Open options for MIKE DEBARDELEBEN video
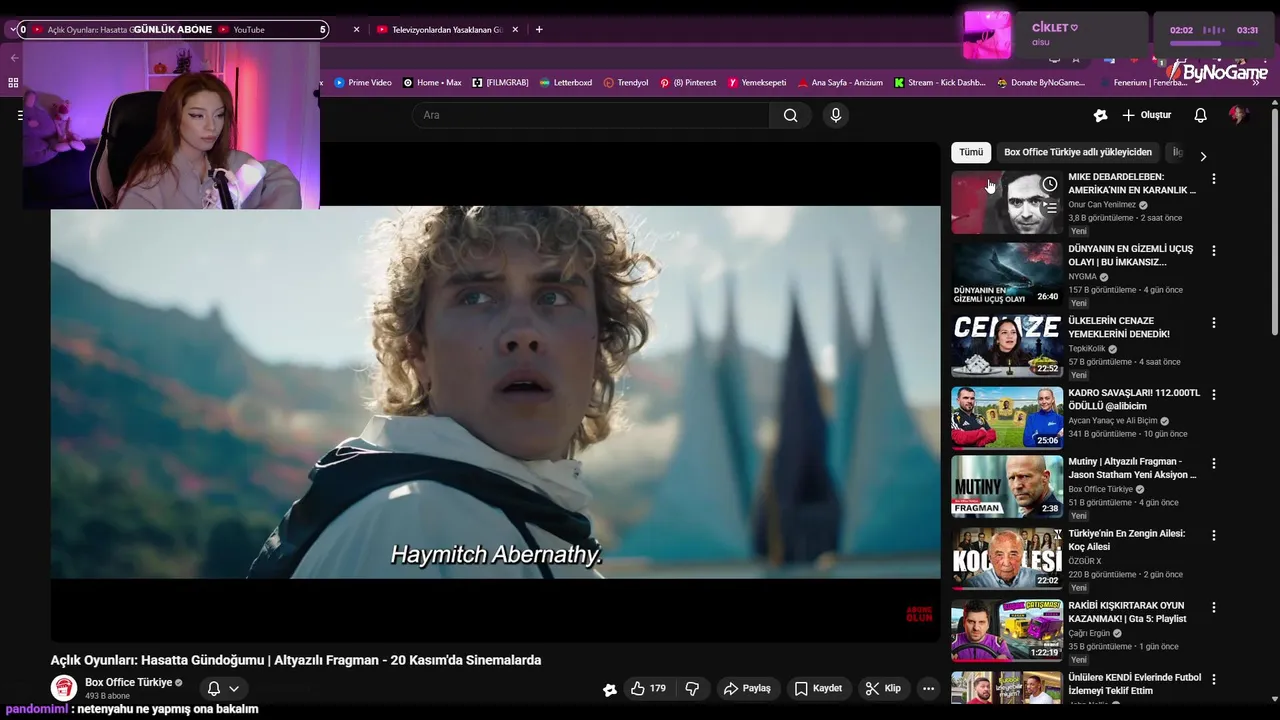Viewport: 1280px width, 720px height. 1214,179
